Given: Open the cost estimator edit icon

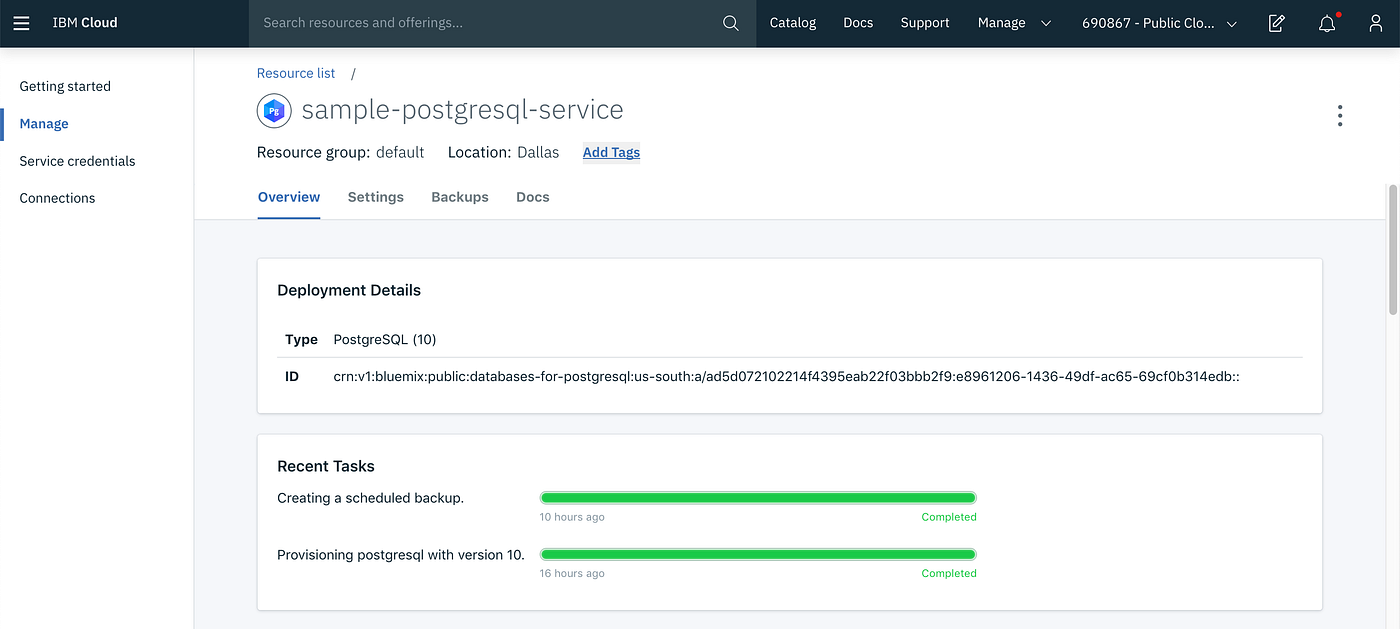Looking at the screenshot, I should 1276,23.
